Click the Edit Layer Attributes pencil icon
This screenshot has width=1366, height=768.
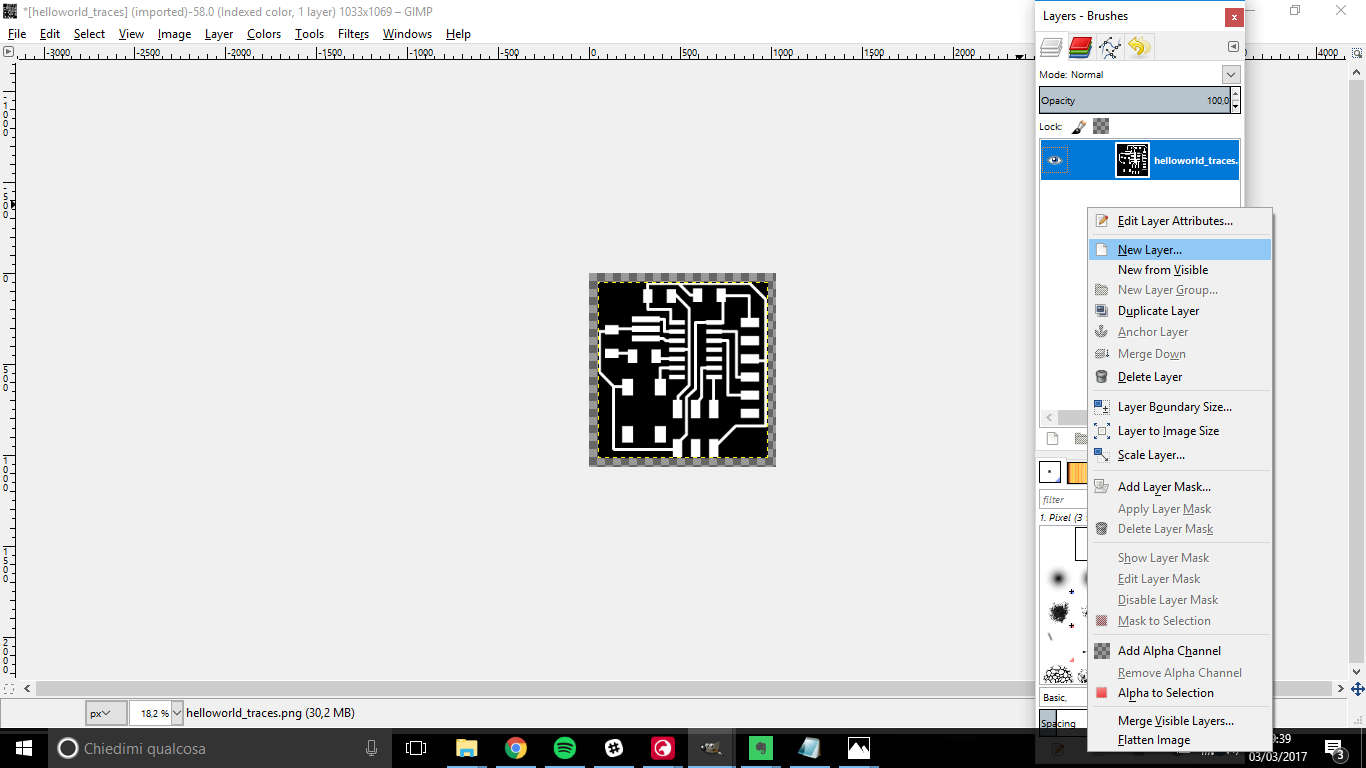pos(1102,221)
